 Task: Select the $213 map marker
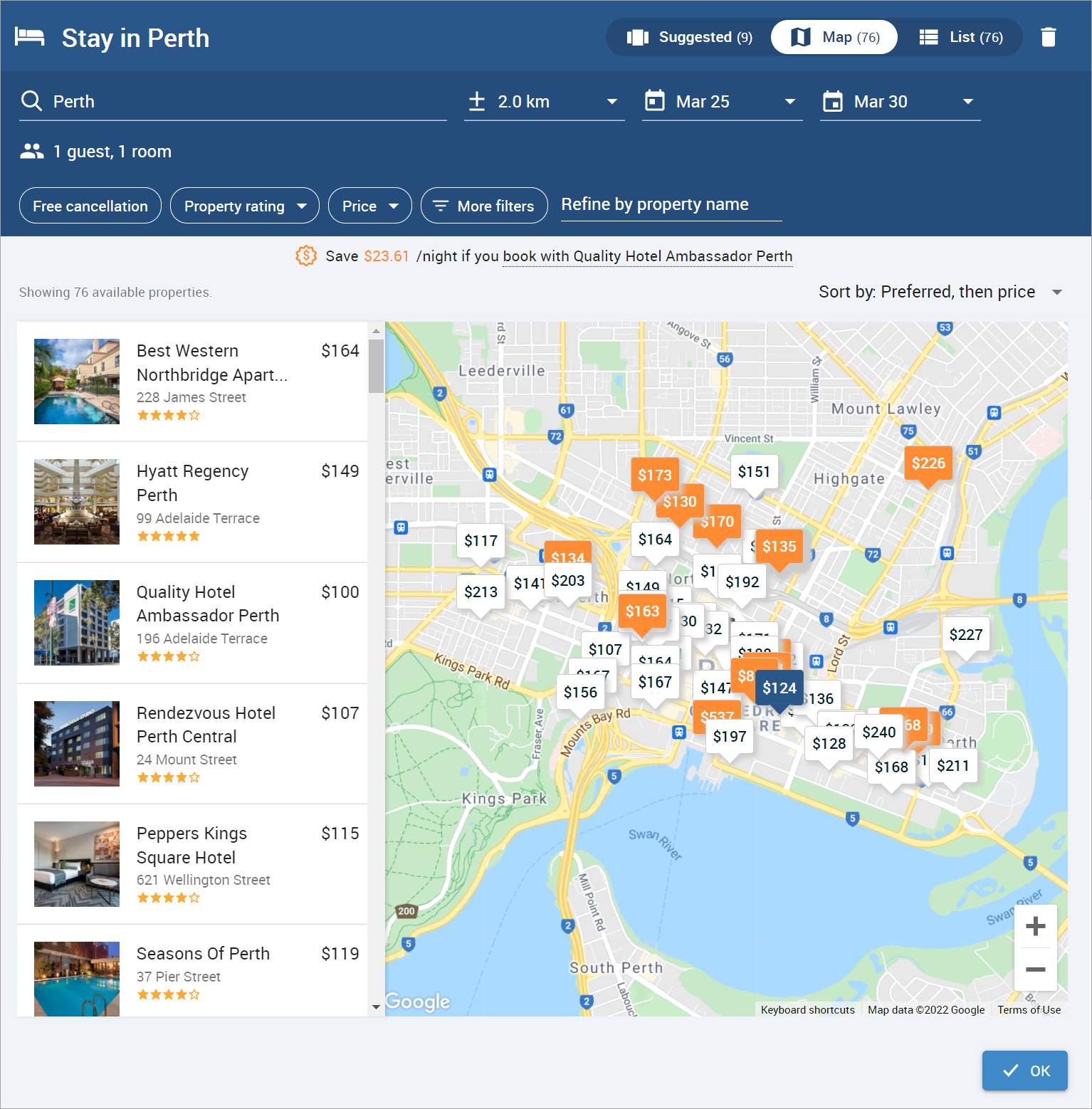click(x=481, y=592)
